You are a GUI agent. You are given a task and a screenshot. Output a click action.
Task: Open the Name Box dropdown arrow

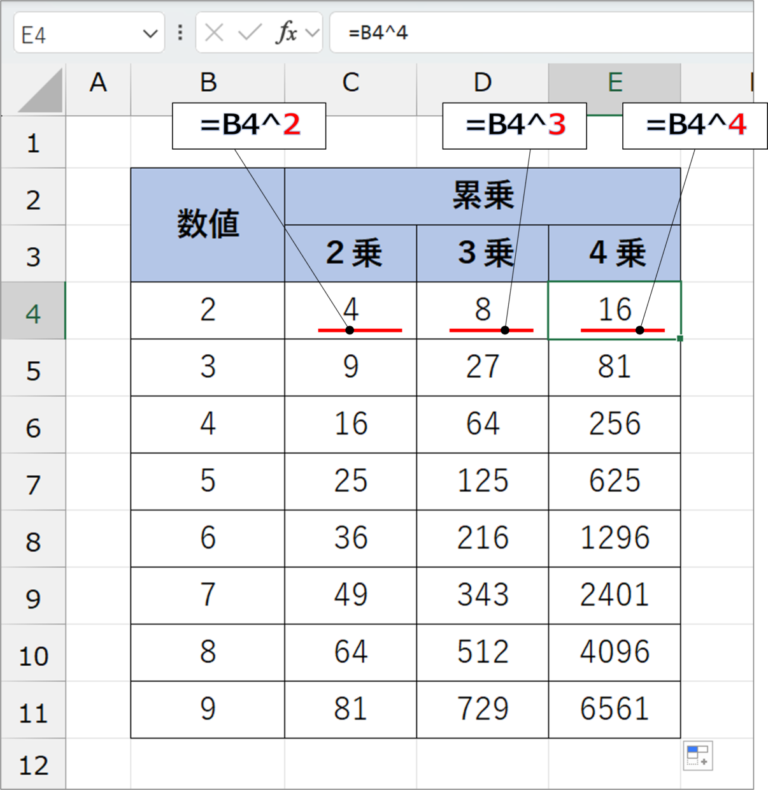click(x=151, y=34)
